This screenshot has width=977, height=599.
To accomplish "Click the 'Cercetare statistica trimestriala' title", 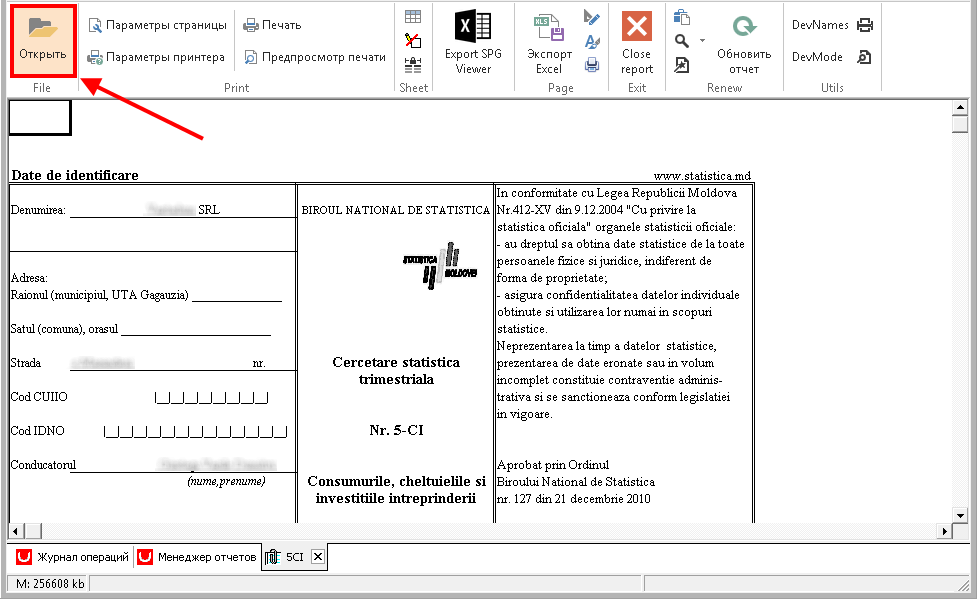I will point(396,371).
